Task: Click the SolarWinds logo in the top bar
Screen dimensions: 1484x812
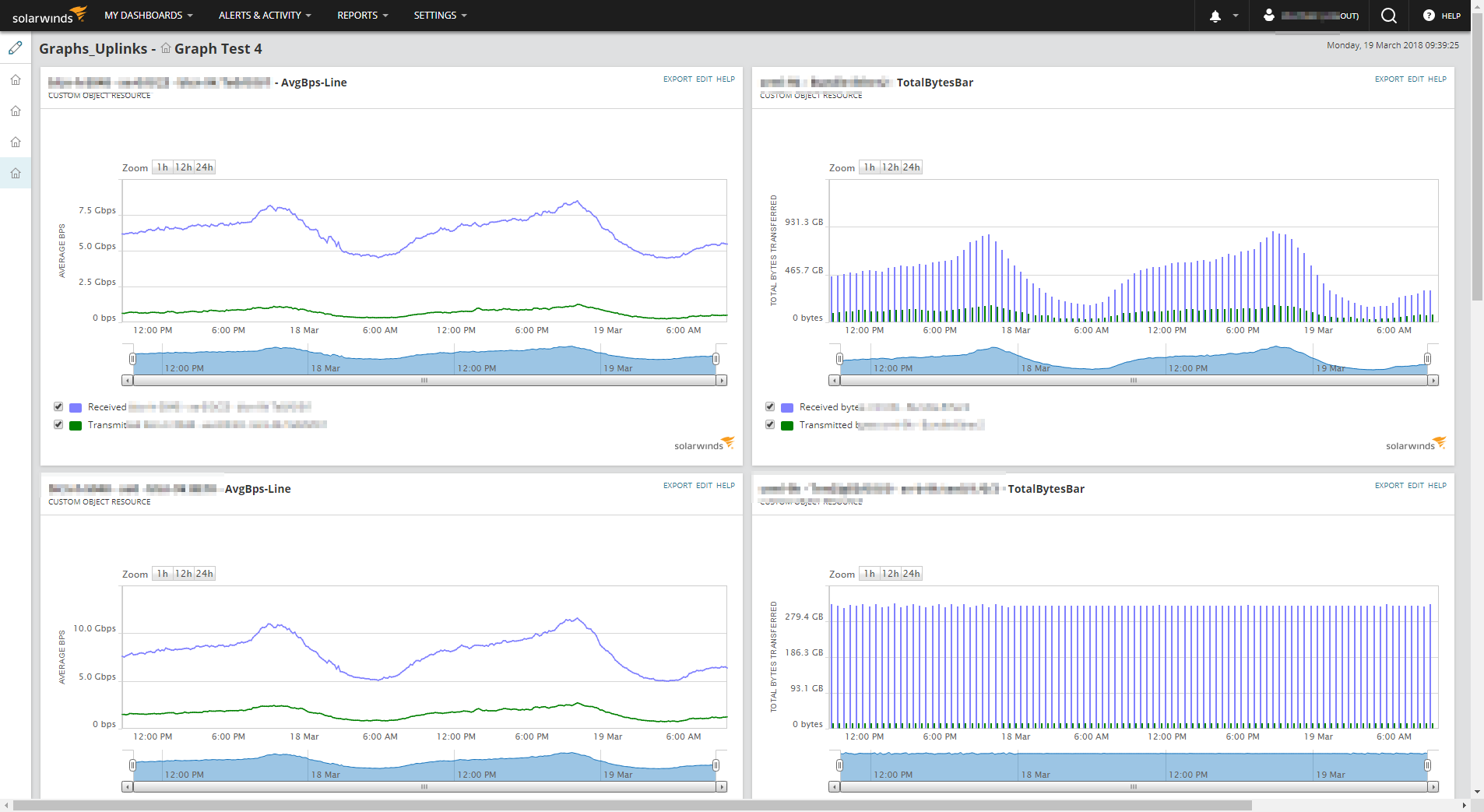Action: click(x=50, y=16)
